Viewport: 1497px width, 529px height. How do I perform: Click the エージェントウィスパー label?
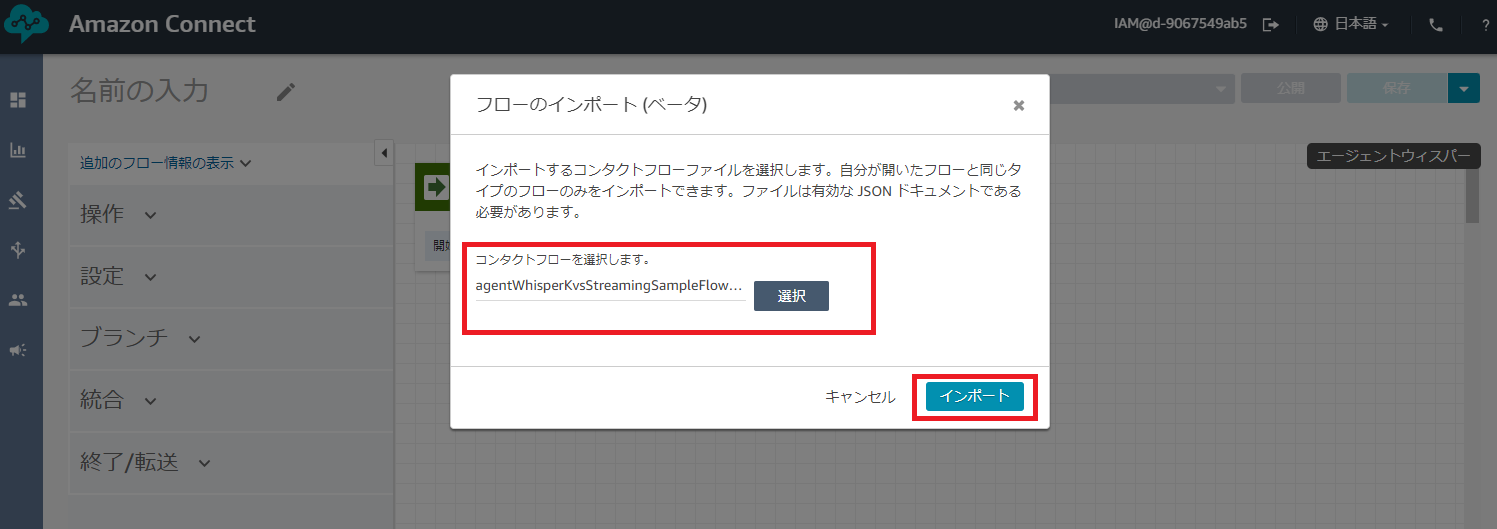(x=1393, y=157)
